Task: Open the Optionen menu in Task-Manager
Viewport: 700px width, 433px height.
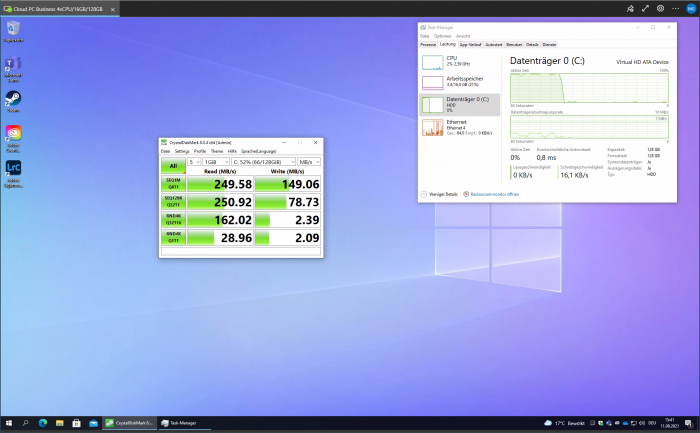Action: [442, 36]
